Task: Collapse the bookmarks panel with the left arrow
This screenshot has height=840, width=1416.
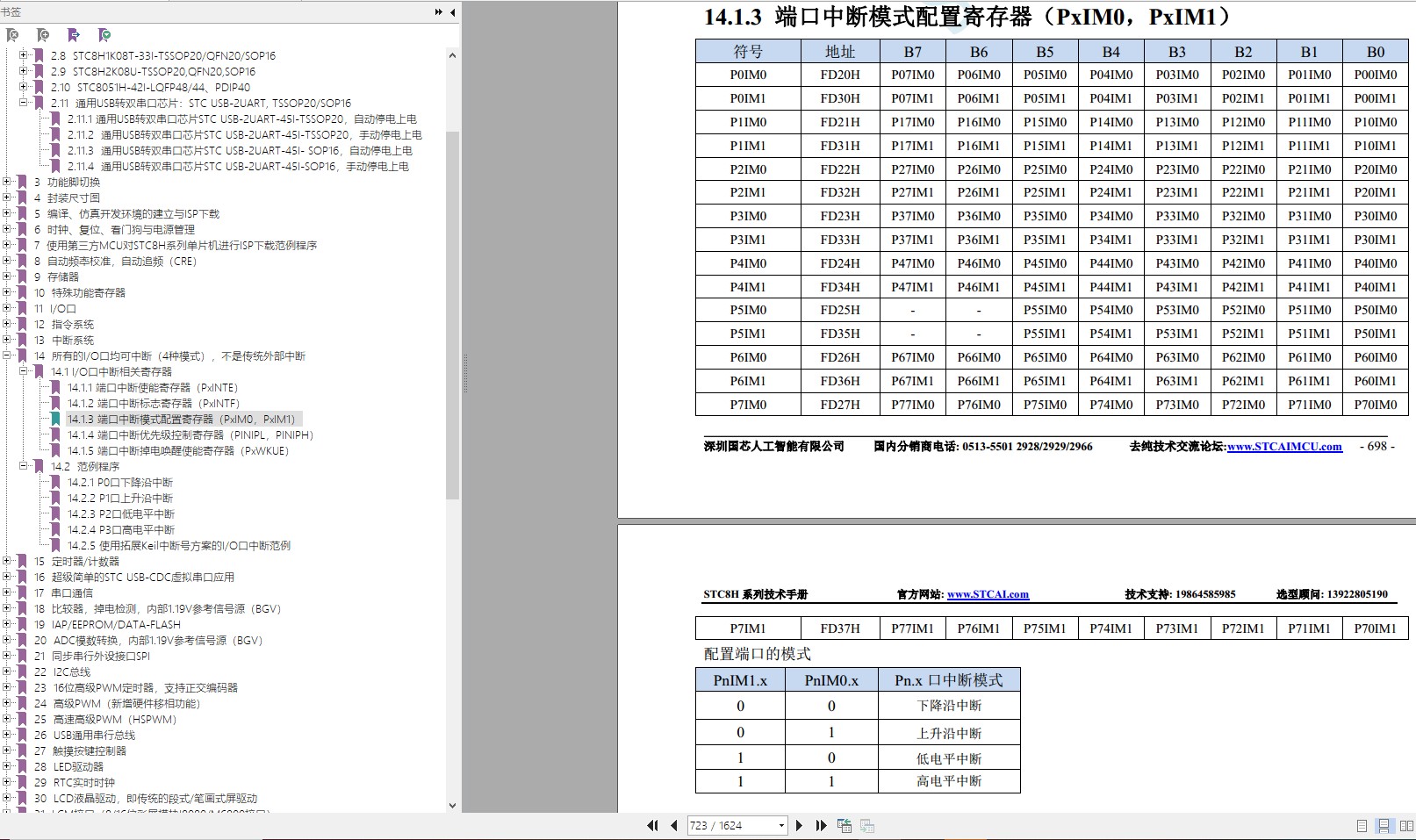Action: 452,12
